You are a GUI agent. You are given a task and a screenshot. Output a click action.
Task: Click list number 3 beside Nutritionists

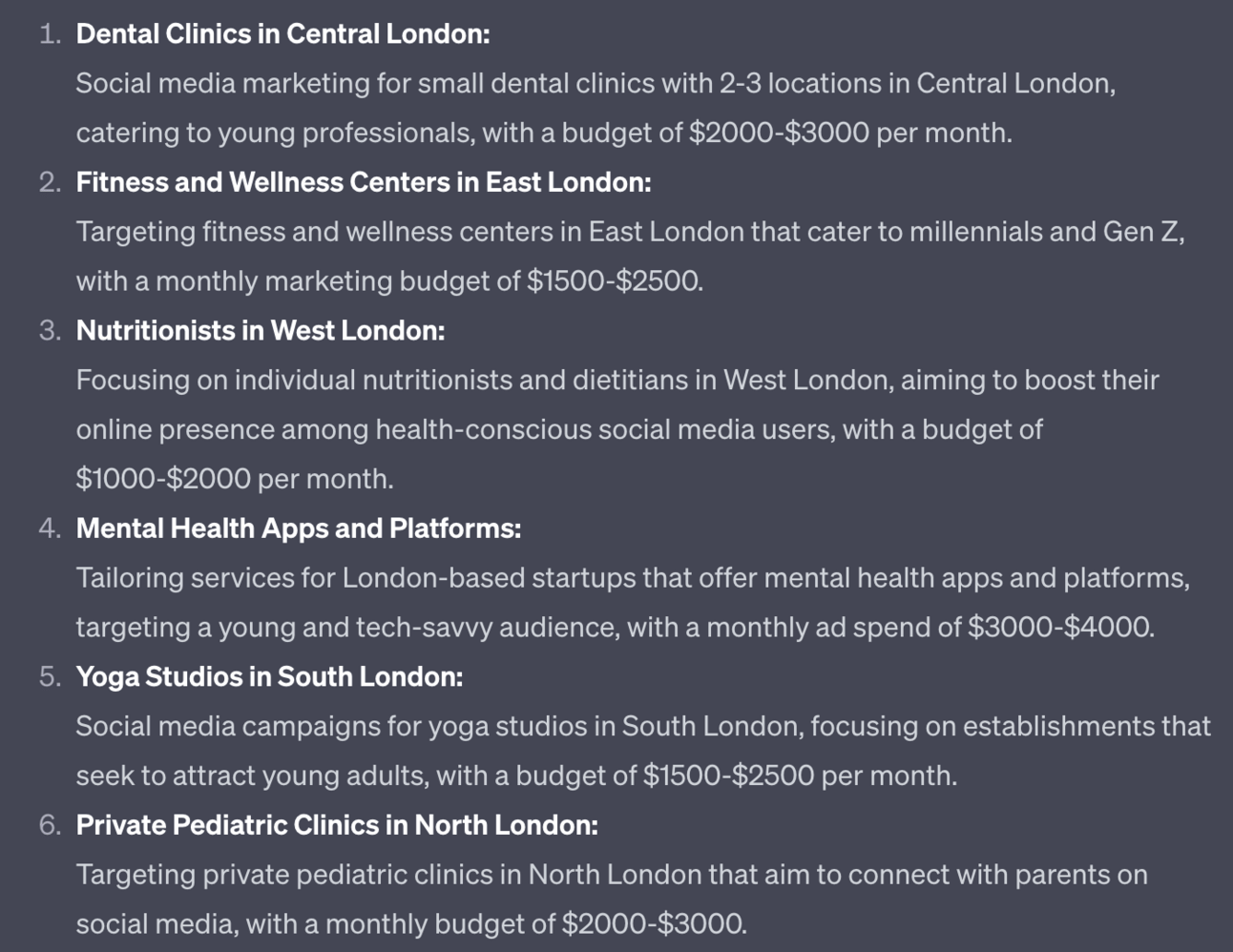[x=51, y=331]
